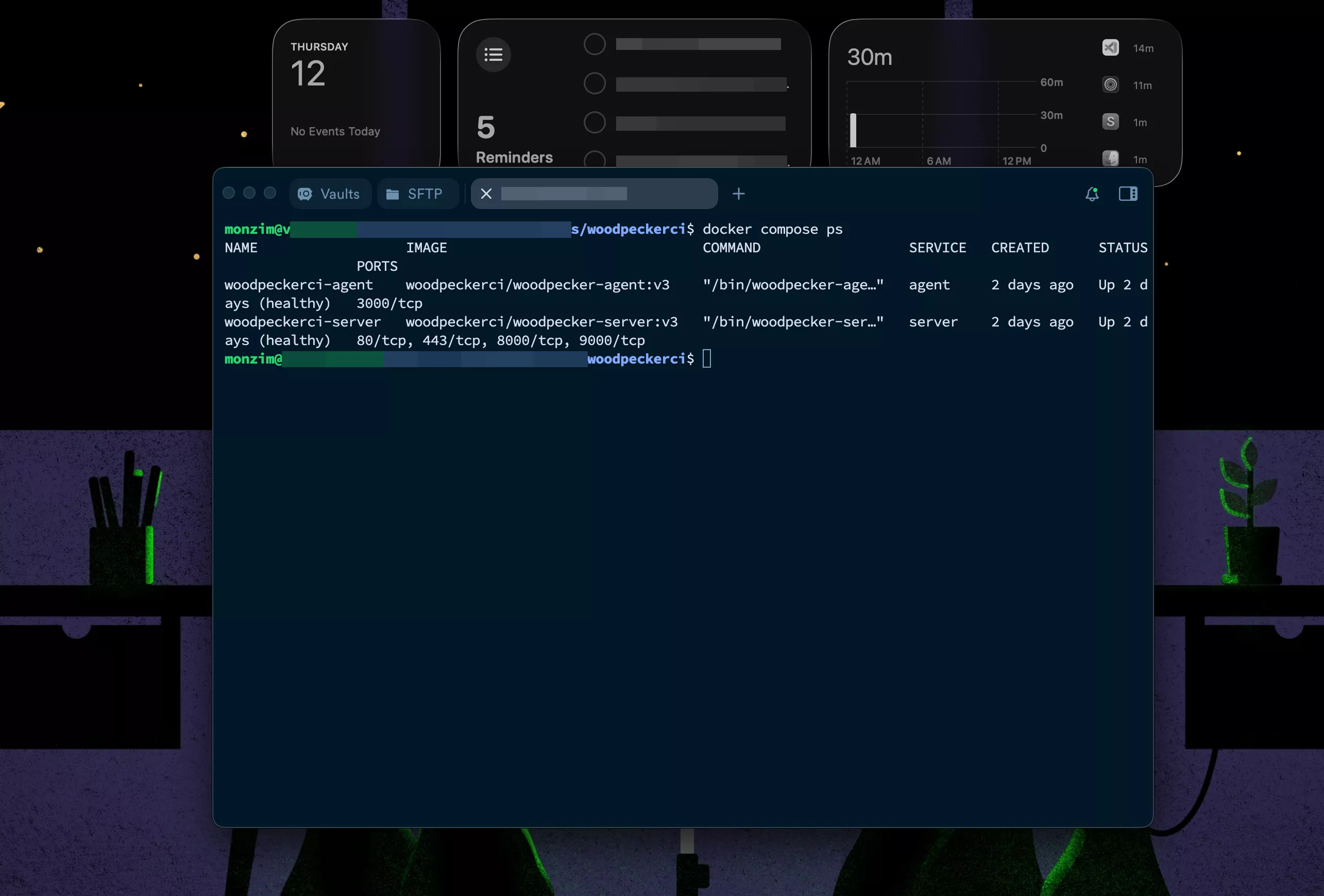Click the "woodpeckerci-server" container name
1324x896 pixels.
click(x=302, y=322)
